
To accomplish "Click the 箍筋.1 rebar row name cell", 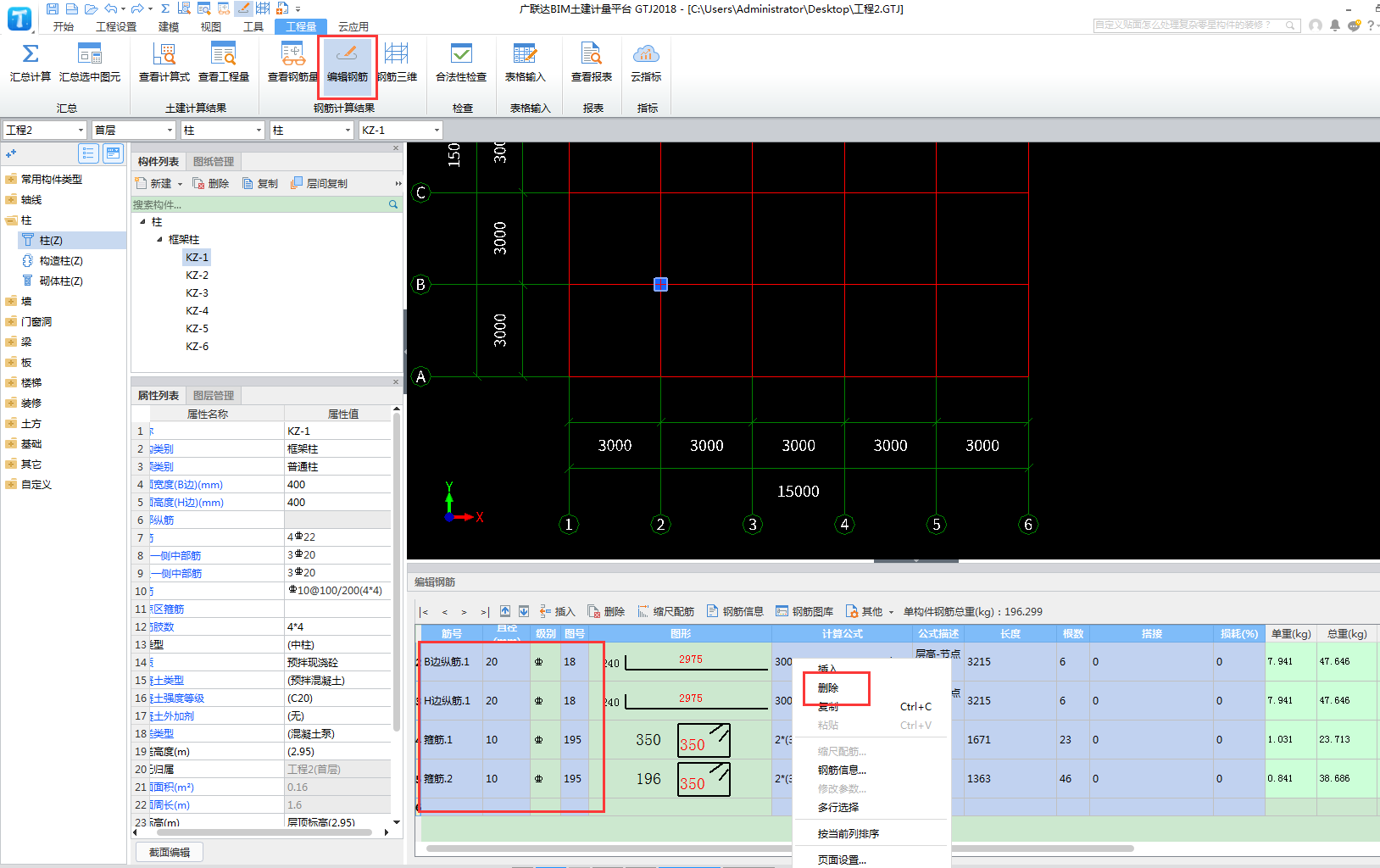I will 452,739.
